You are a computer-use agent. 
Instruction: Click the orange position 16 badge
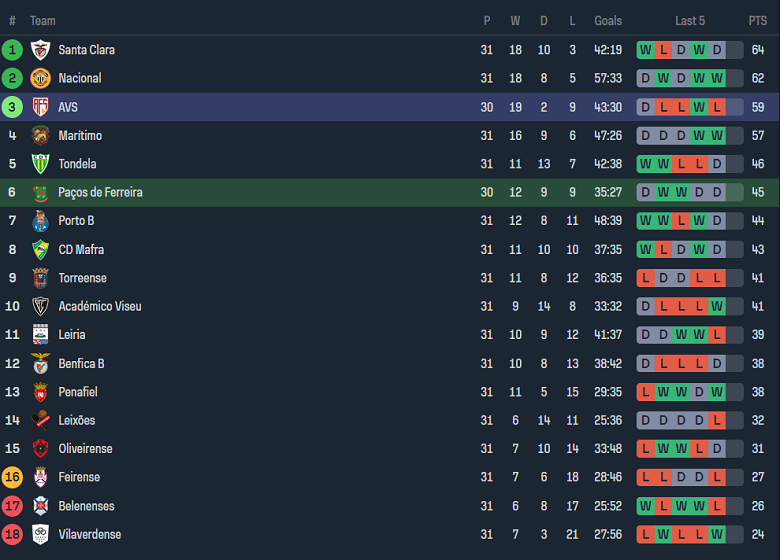13,477
